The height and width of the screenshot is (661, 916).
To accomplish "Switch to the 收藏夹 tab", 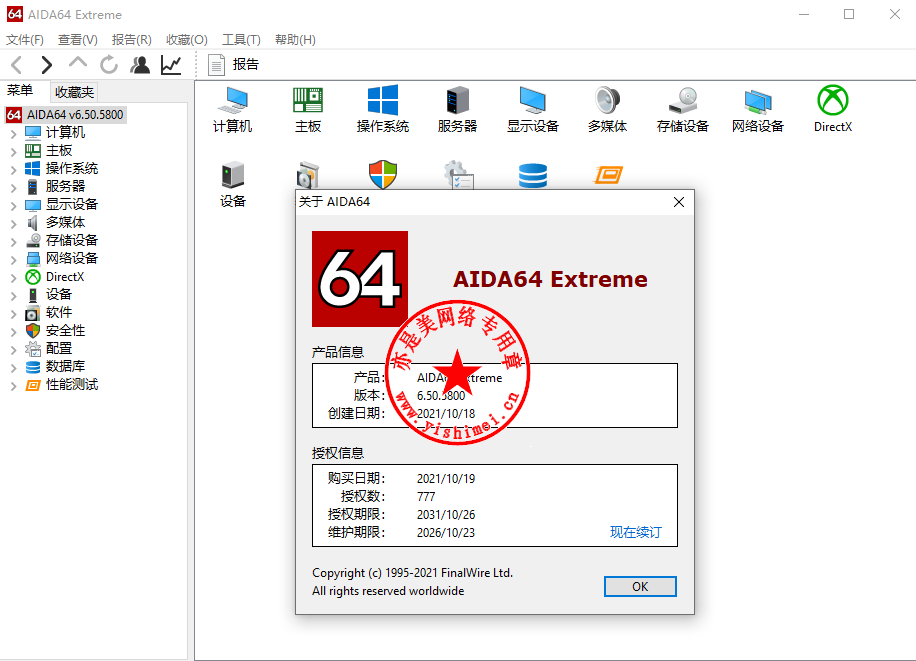I will (74, 92).
